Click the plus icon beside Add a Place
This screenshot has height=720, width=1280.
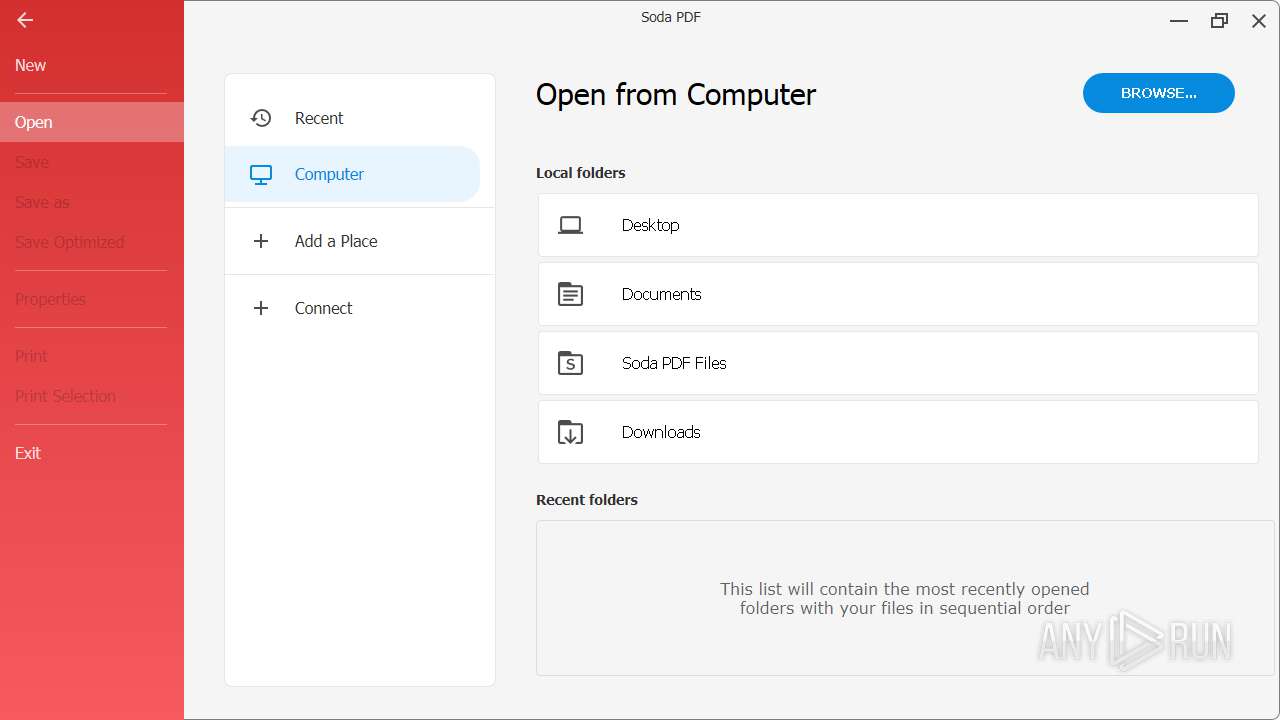point(261,241)
